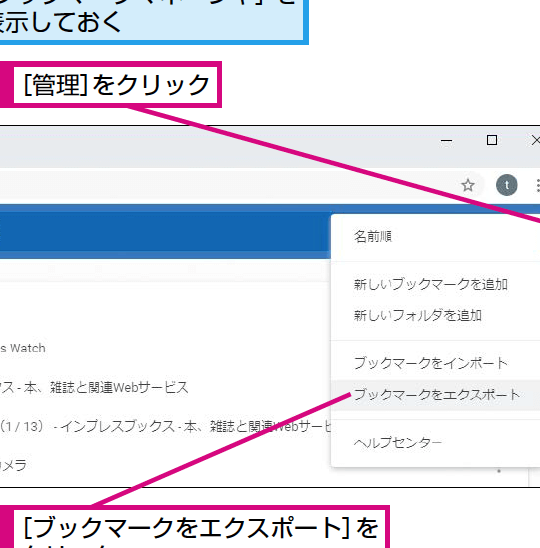Click the blue bookmark manager header bar
Viewport: 540px width, 548px height.
click(x=165, y=231)
